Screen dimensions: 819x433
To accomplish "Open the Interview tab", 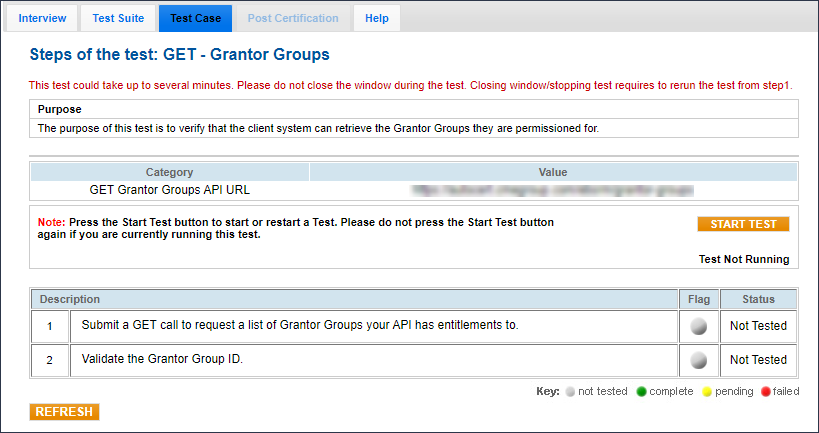I will pos(42,18).
